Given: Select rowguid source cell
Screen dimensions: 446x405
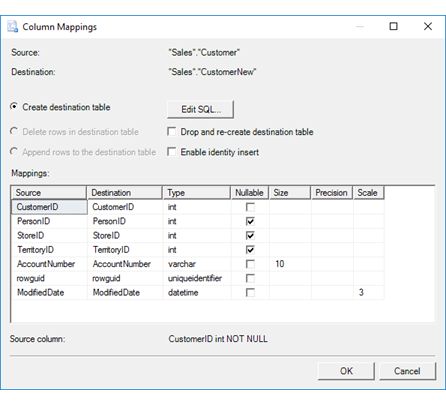Looking at the screenshot, I should click(x=49, y=278).
